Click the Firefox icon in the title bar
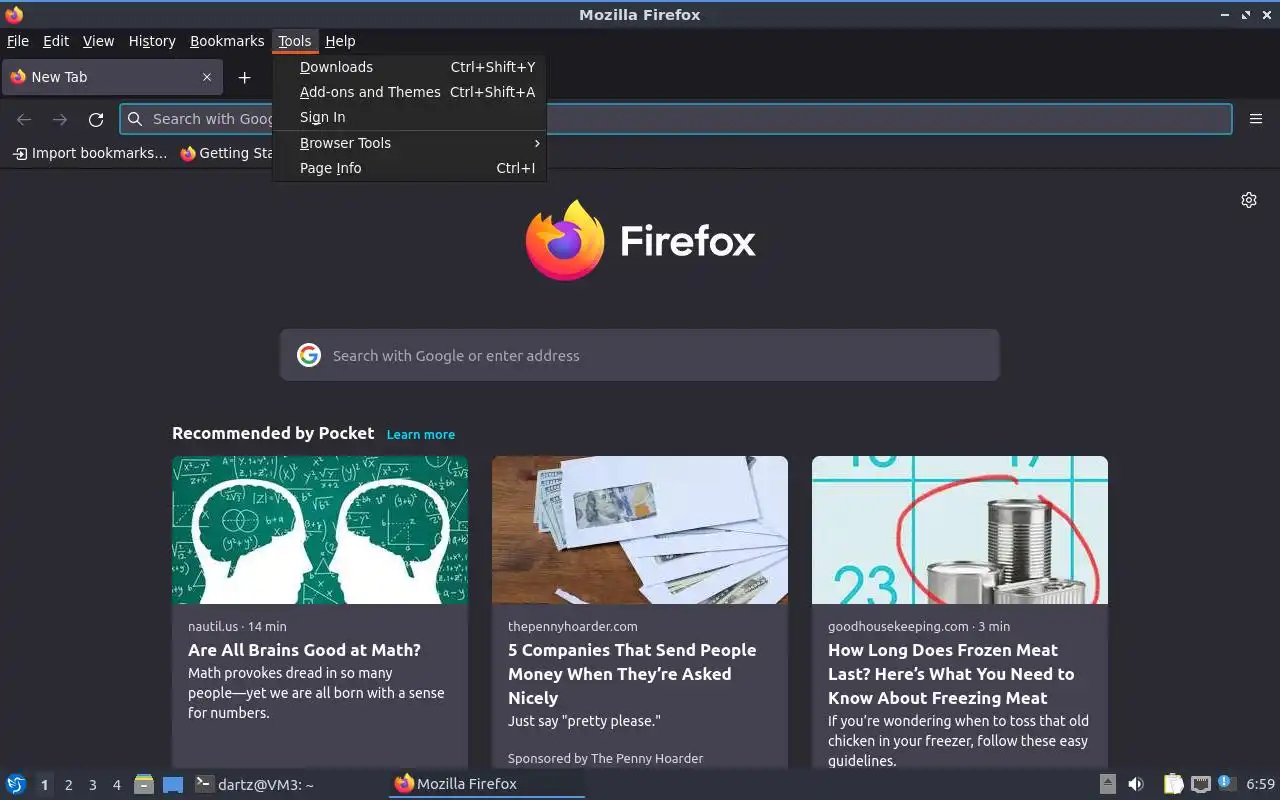1280x800 pixels. pos(14,14)
